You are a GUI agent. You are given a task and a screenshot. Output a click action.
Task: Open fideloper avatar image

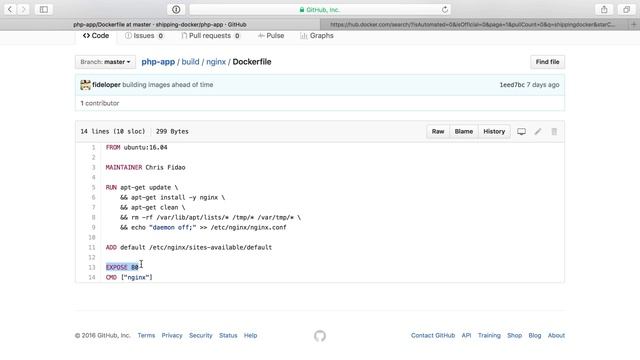point(85,85)
